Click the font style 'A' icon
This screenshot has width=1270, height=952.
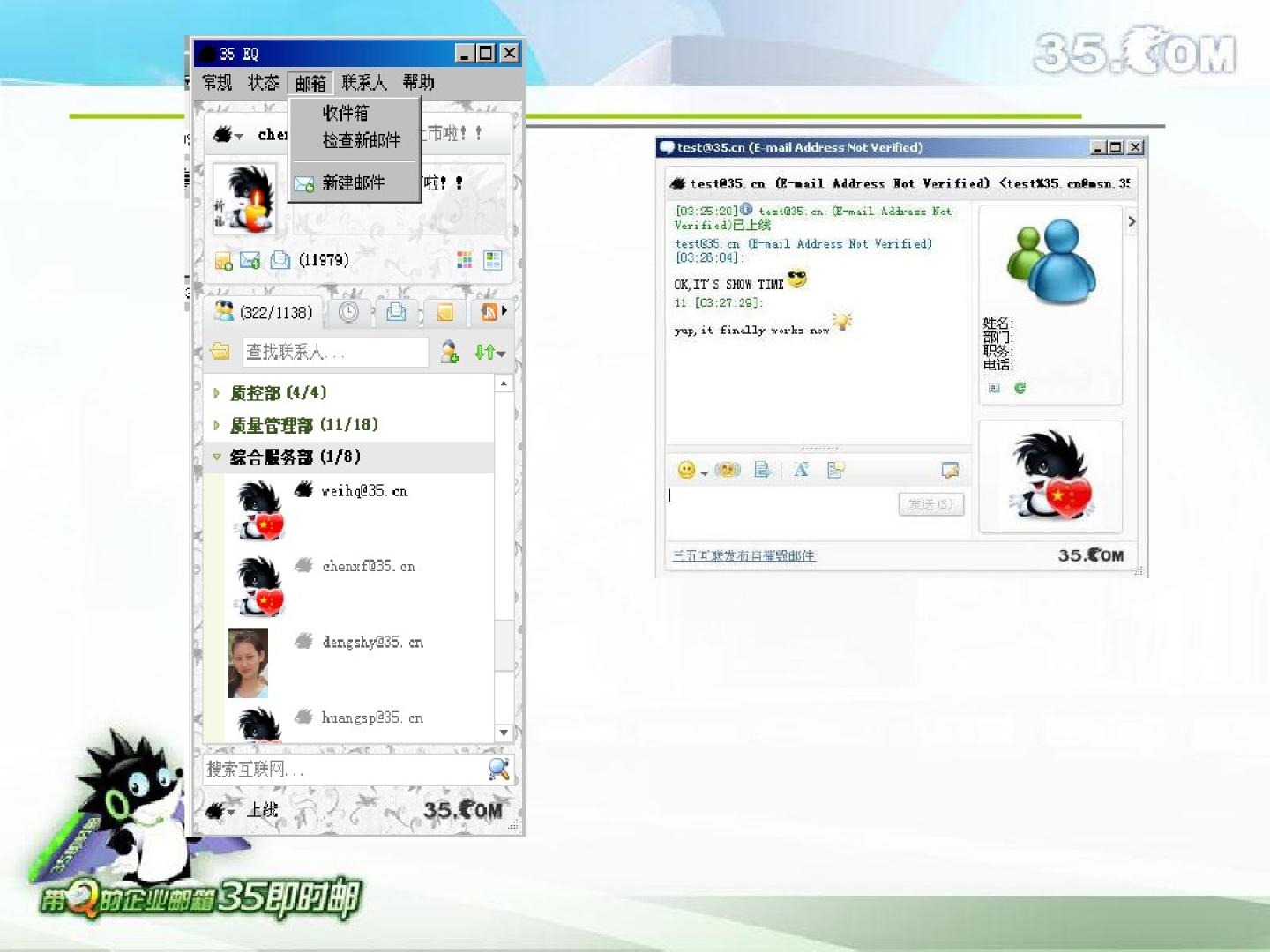click(x=801, y=470)
